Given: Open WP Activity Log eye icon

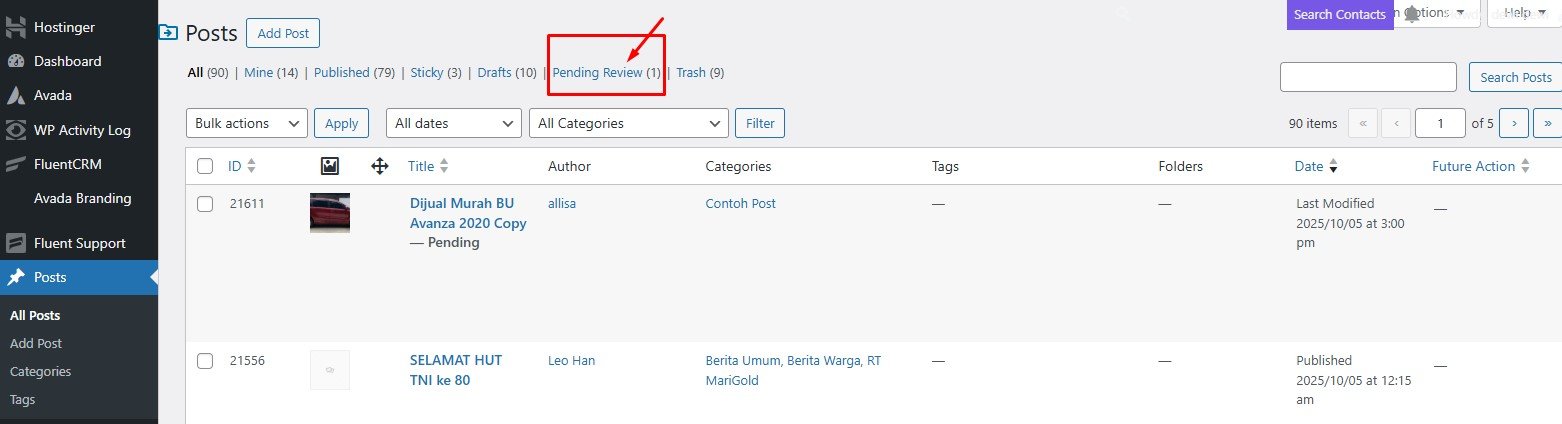Looking at the screenshot, I should (15, 130).
